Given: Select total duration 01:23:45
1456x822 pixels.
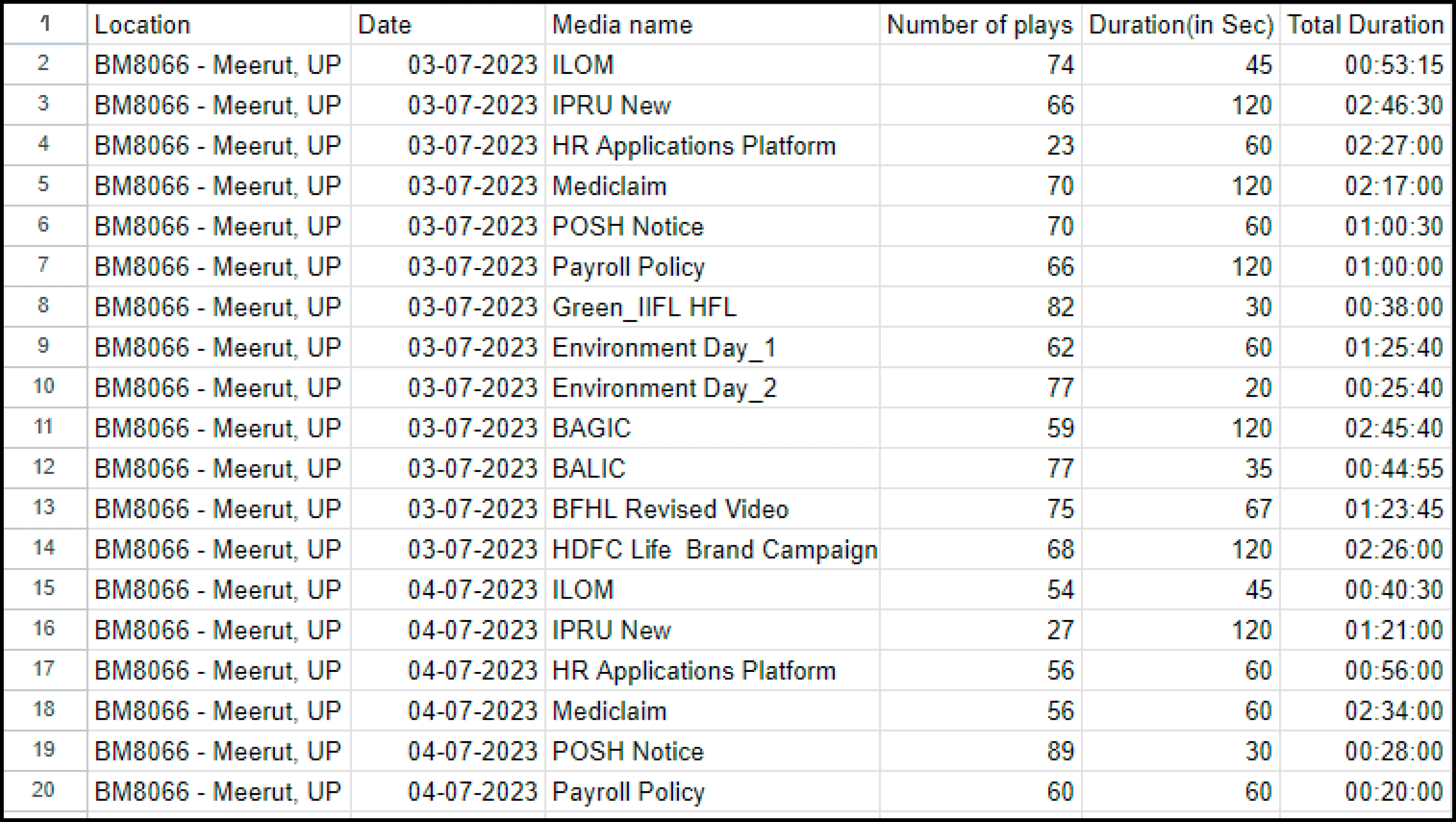Looking at the screenshot, I should 1365,508.
